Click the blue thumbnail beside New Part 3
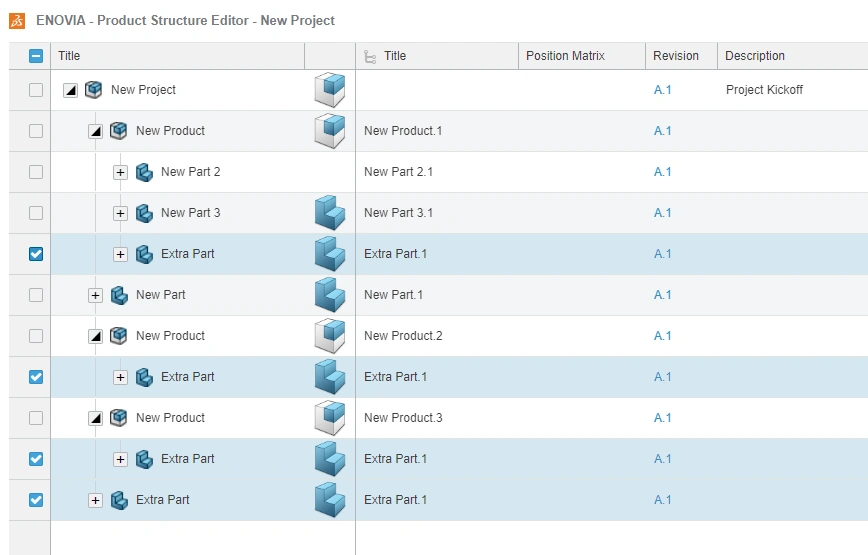The height and width of the screenshot is (555, 868). tap(329, 213)
